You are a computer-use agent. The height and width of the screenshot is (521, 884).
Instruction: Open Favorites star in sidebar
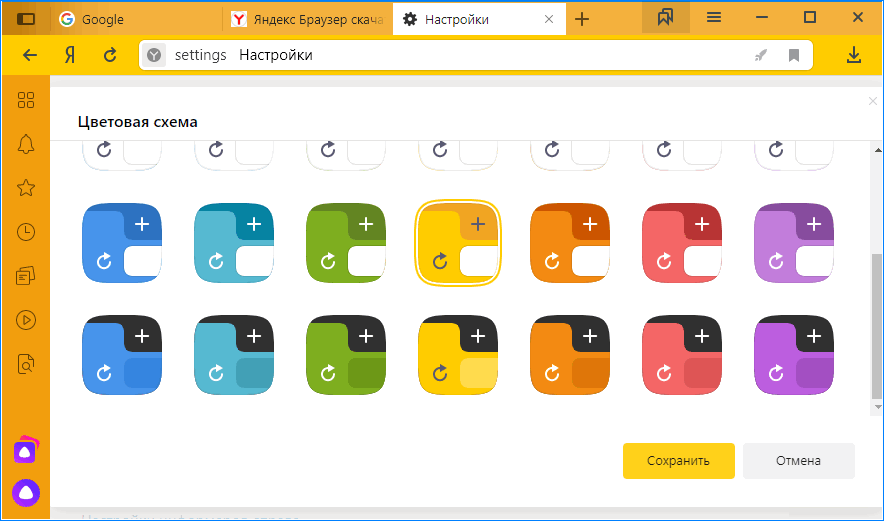point(26,188)
